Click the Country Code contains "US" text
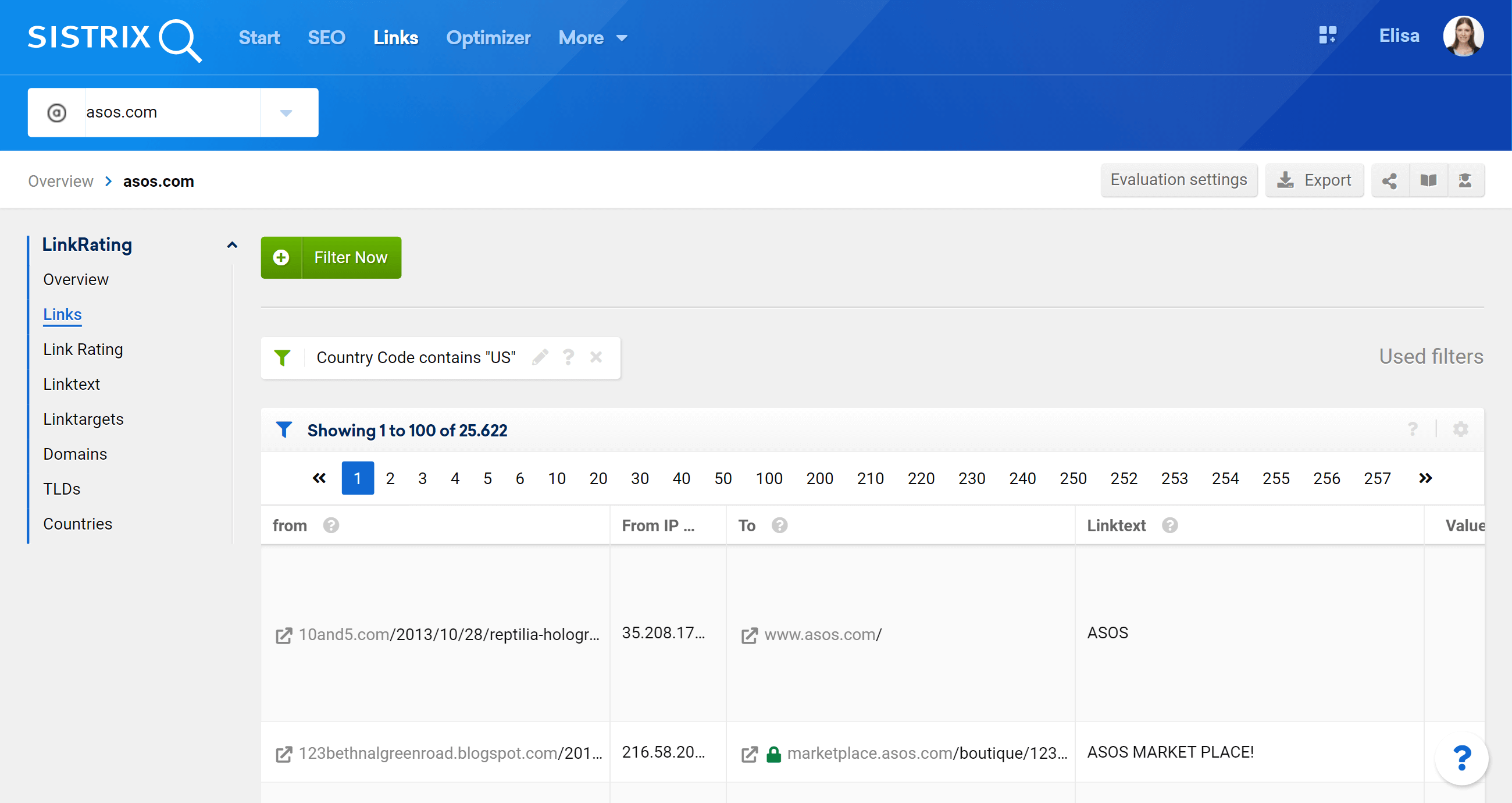Viewport: 1512px width, 803px height. coord(416,357)
